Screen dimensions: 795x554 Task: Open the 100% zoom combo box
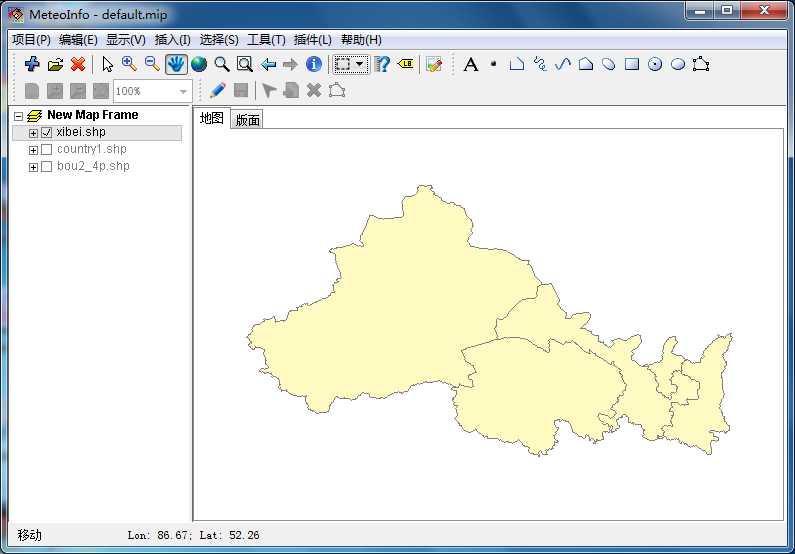(x=183, y=92)
